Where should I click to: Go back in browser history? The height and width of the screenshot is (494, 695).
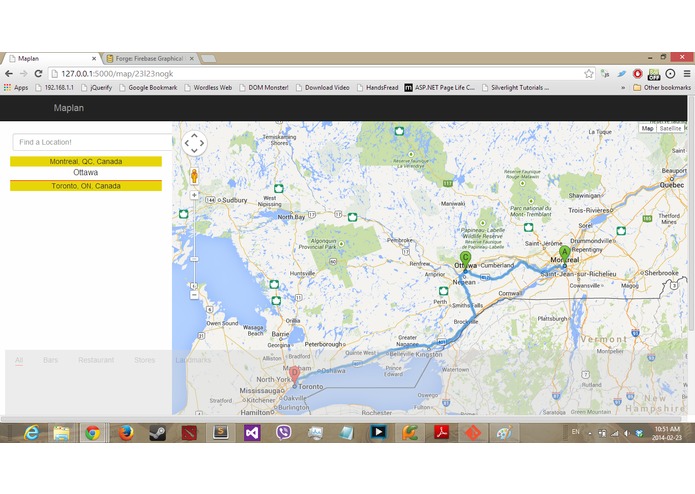tap(9, 74)
